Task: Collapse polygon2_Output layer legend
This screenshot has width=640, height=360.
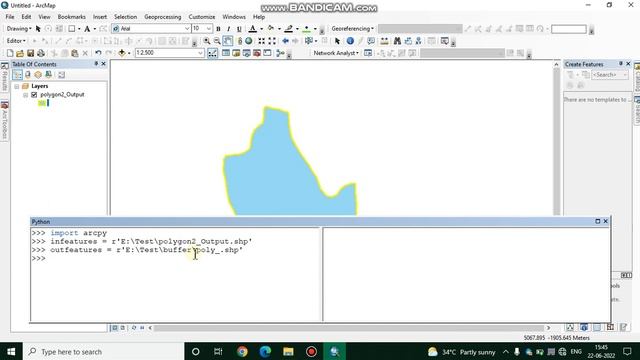Action: (26, 95)
